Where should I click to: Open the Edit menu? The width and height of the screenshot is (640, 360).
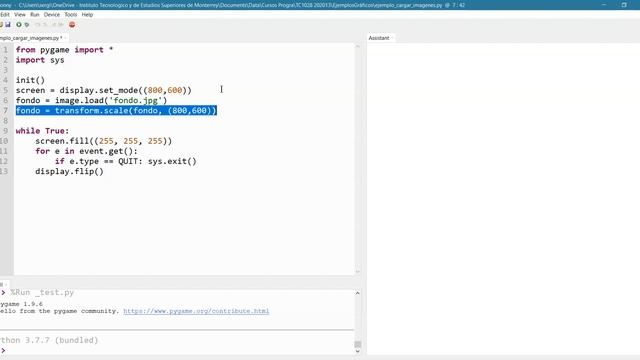click(x=5, y=14)
